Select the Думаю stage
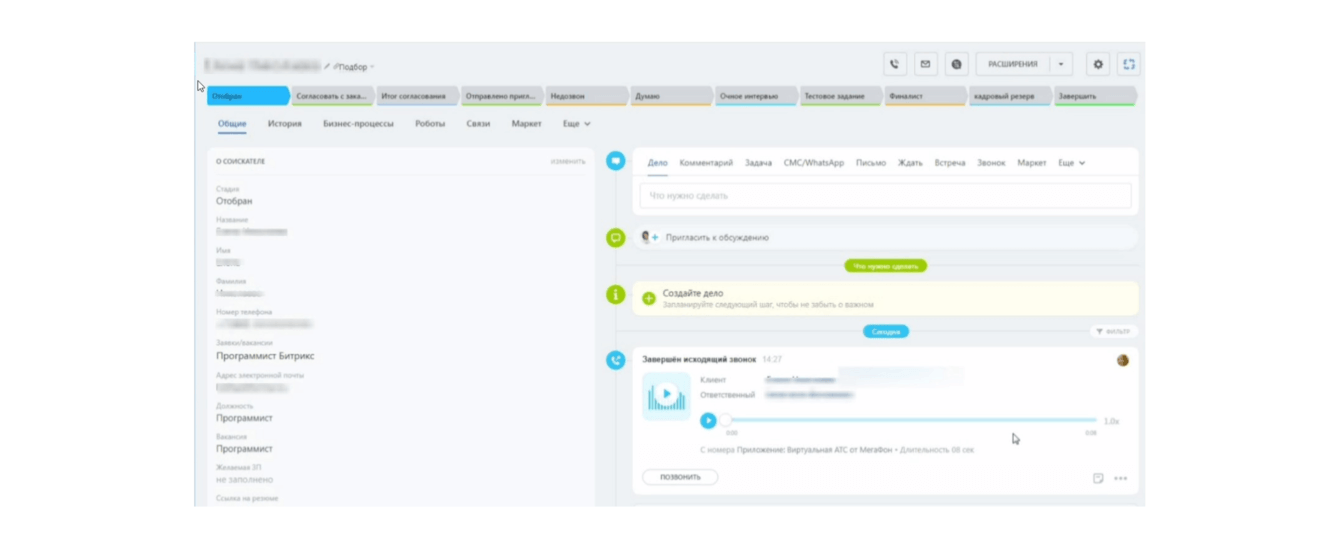Viewport: 1340px width, 534px height. click(672, 97)
